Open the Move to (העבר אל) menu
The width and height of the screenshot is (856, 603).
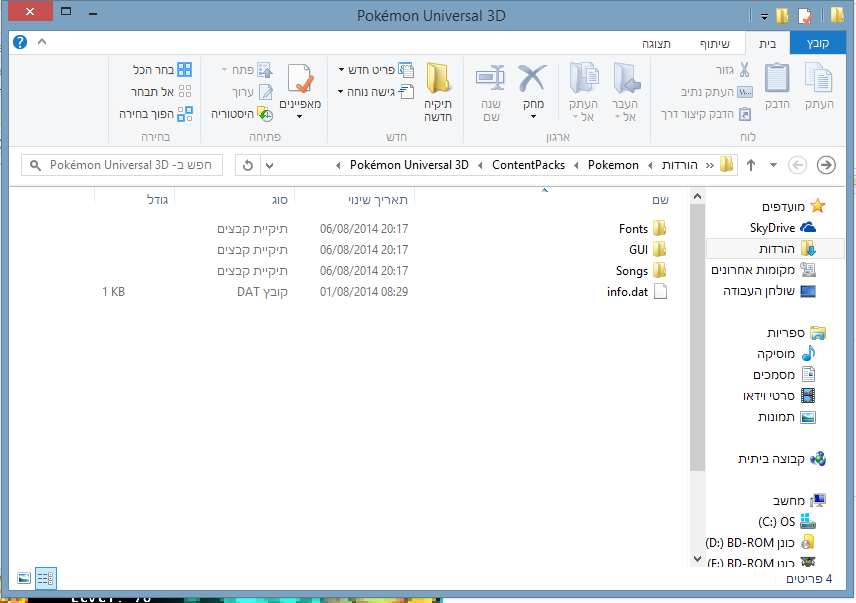626,92
